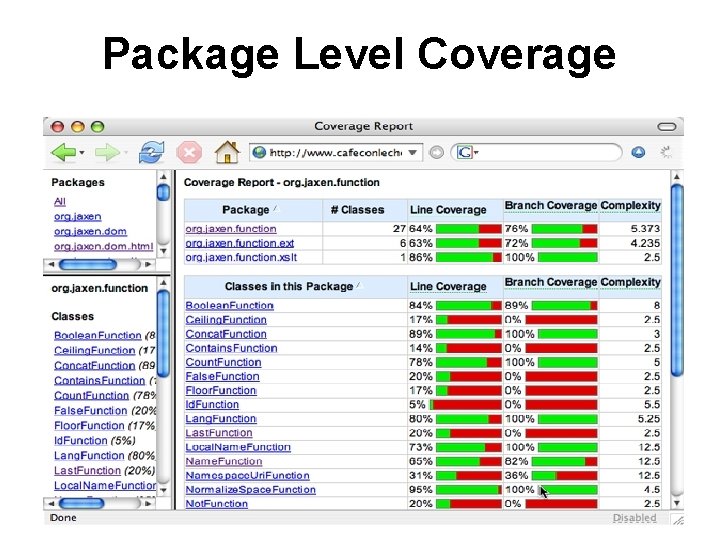Open CeilingFunction in the classes table
Image resolution: width=720 pixels, height=540 pixels.
(226, 320)
